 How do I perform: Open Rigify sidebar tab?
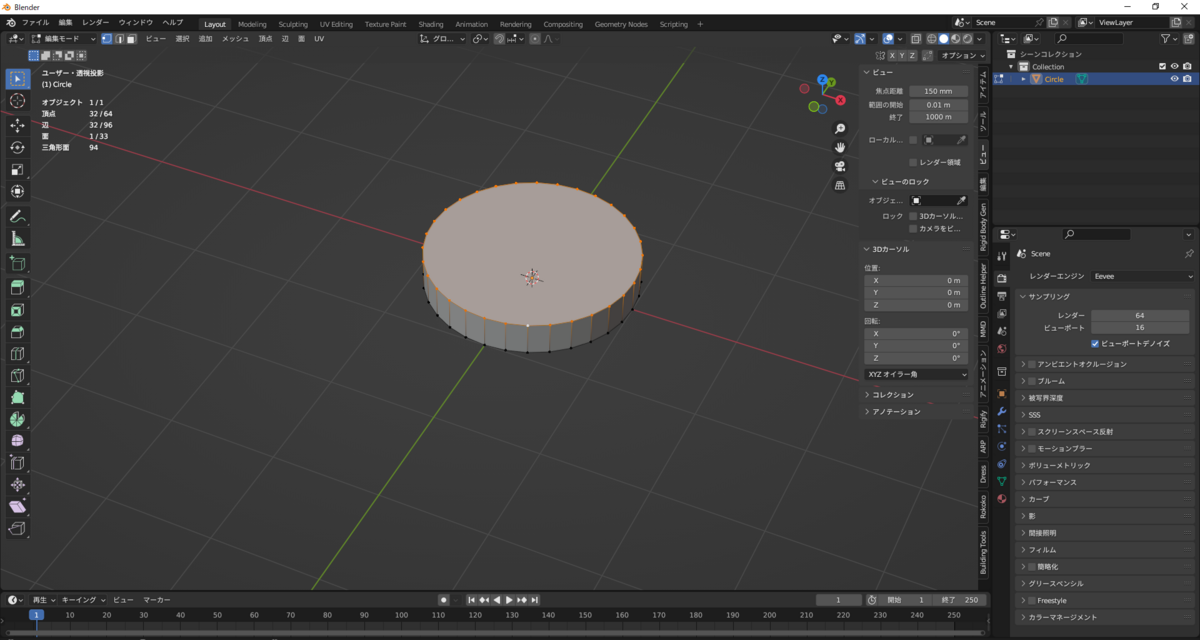pos(983,417)
